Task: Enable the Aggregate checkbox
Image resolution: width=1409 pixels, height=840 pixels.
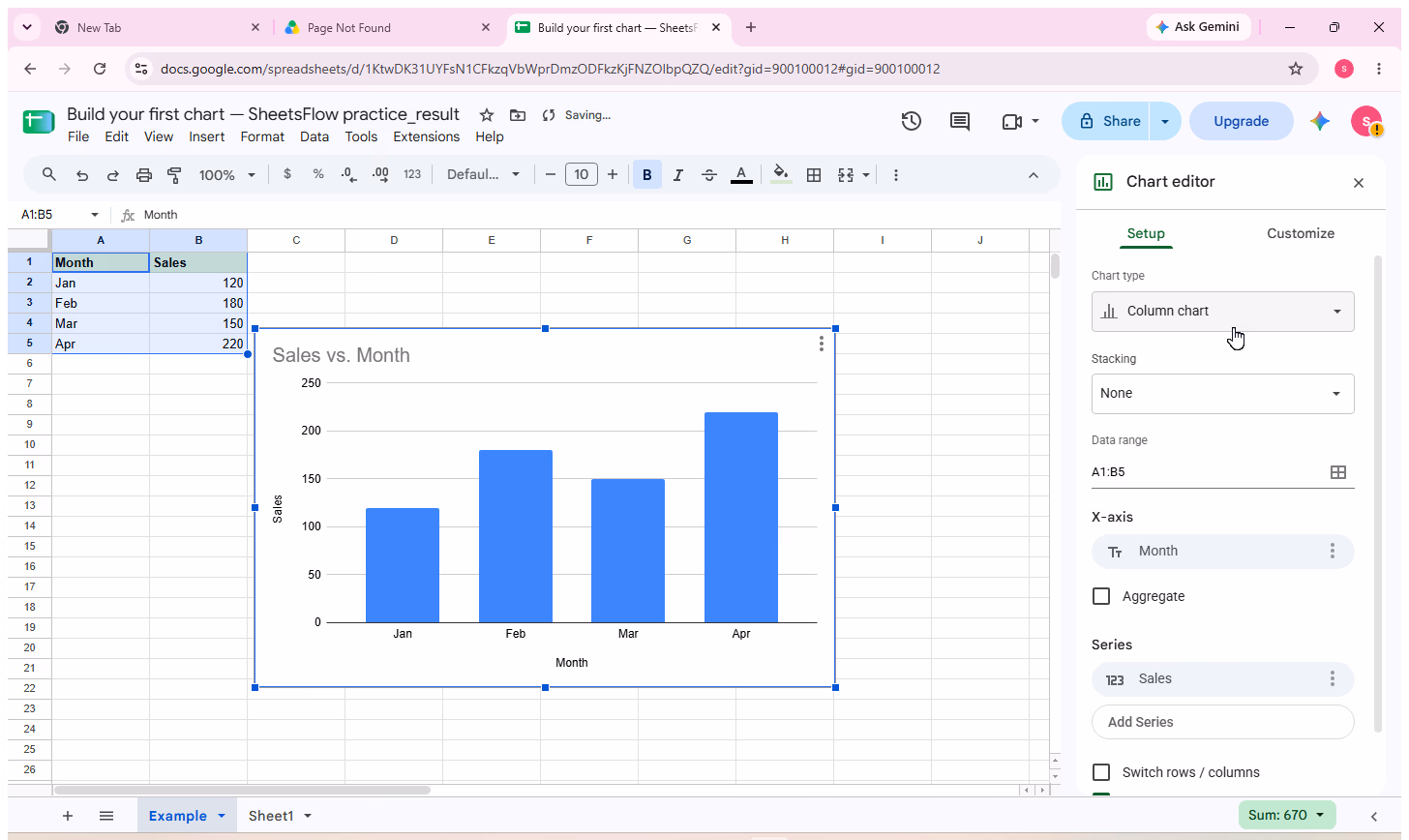Action: click(x=1101, y=596)
